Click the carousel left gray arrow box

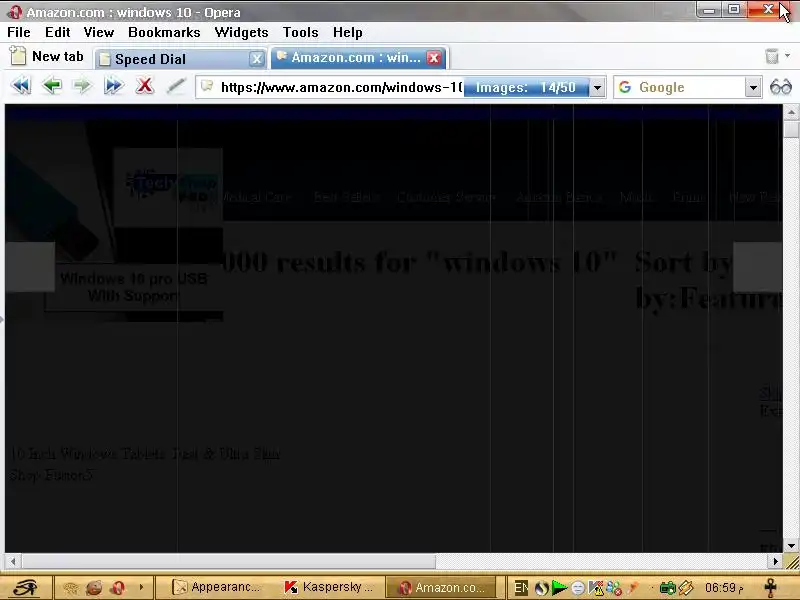click(x=30, y=267)
